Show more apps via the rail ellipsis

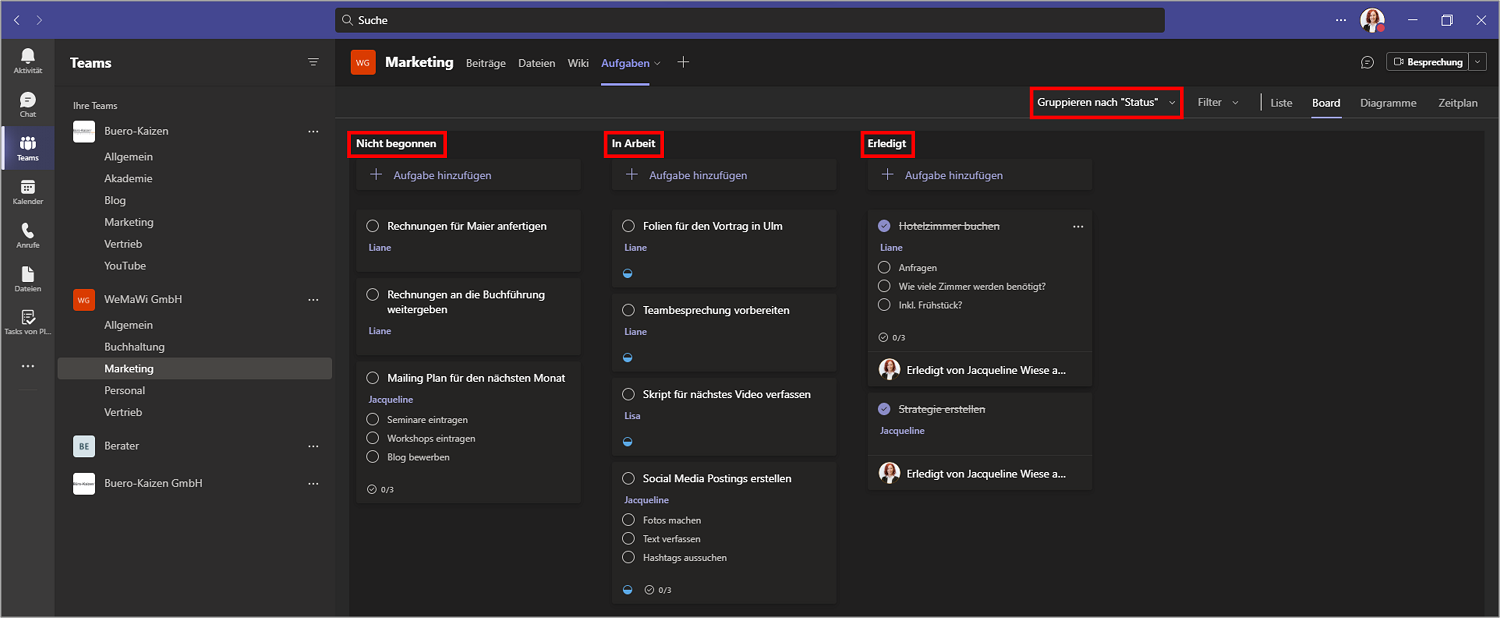click(28, 366)
